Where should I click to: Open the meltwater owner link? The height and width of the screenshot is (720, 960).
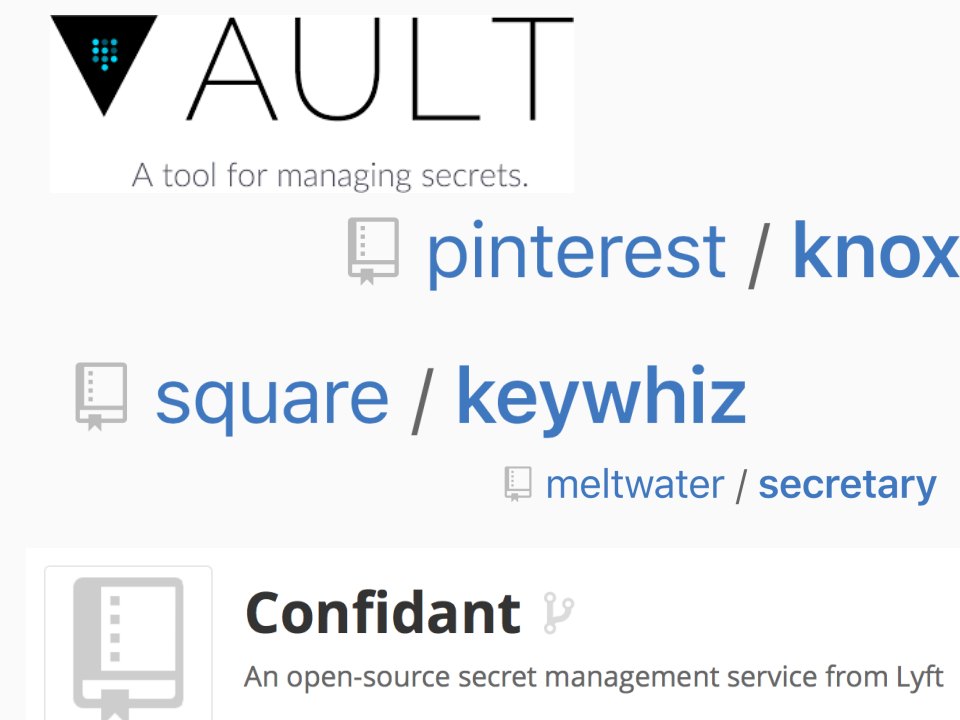[x=635, y=485]
